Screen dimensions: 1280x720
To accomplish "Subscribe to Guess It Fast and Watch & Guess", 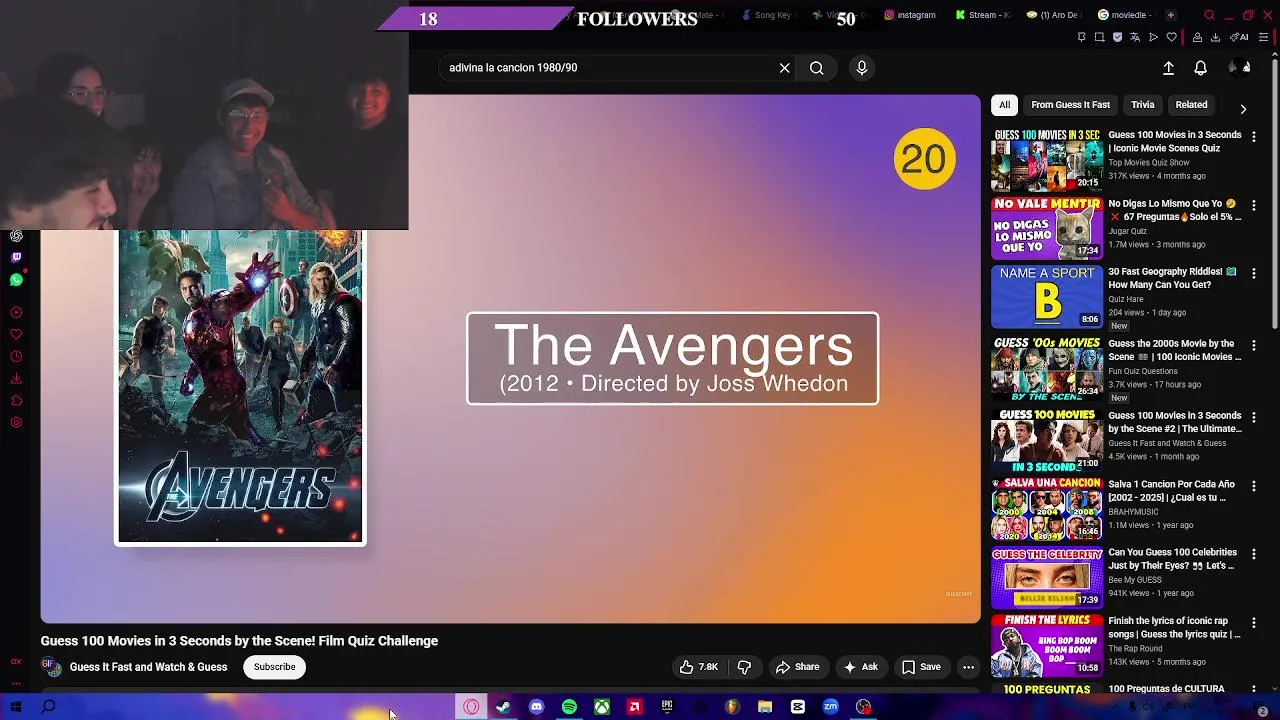I will (274, 667).
